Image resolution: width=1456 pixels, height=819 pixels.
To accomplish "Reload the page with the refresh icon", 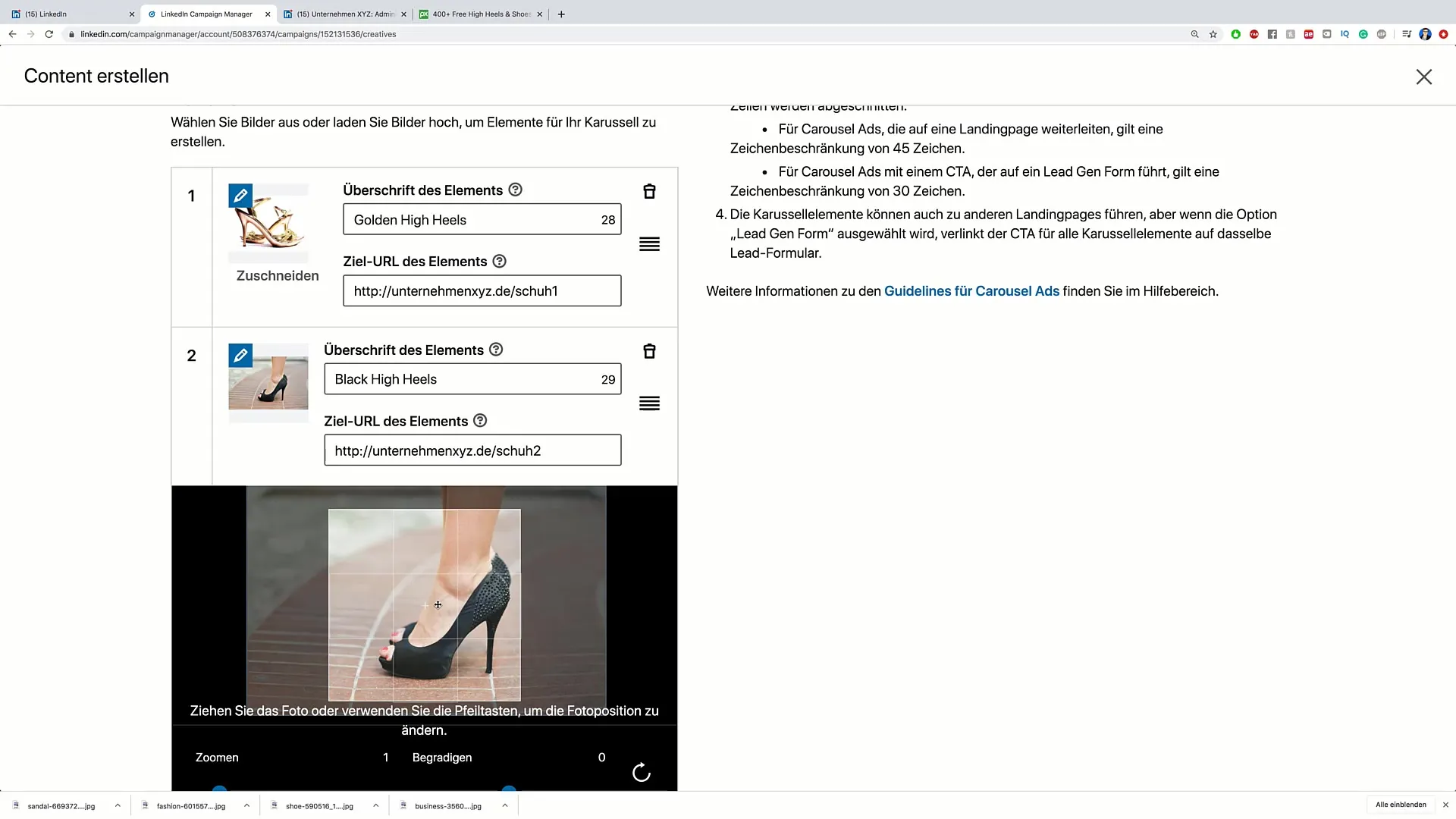I will click(x=49, y=34).
